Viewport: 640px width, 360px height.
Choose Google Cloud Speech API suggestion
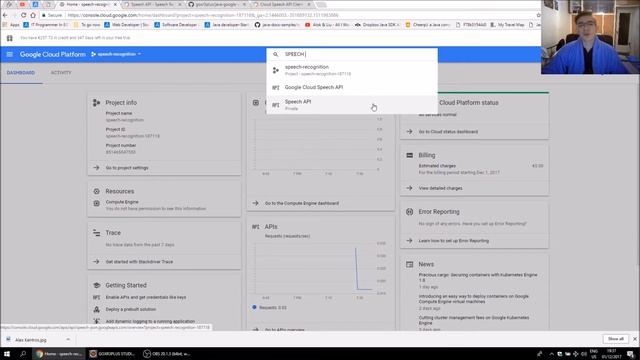pos(352,87)
